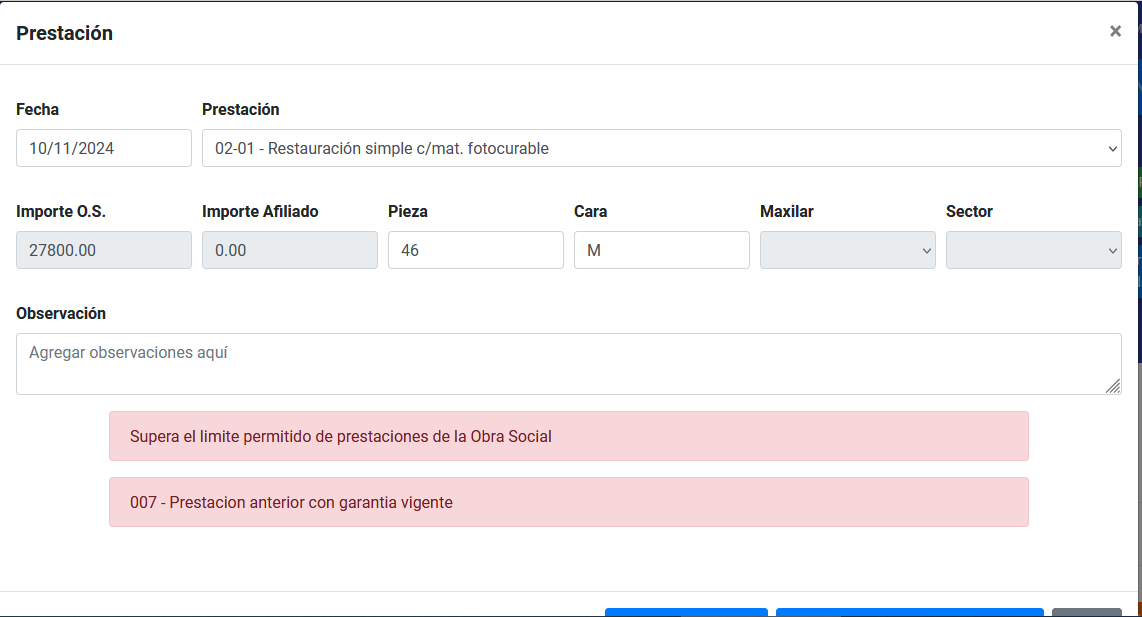Click the Pieza field containing 46
This screenshot has height=617, width=1142.
click(x=475, y=250)
